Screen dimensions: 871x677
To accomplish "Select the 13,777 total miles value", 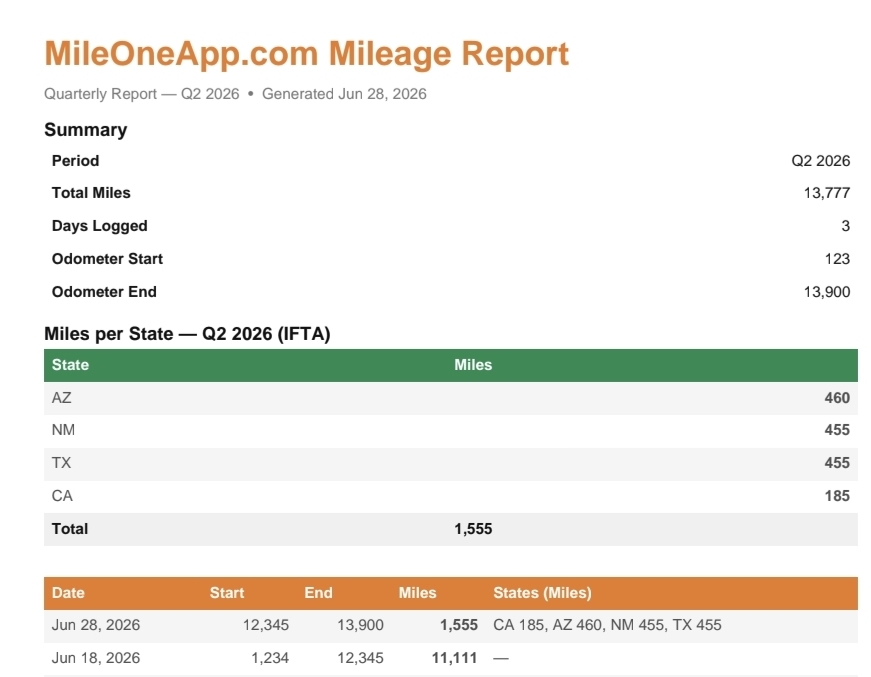I will click(x=827, y=193).
